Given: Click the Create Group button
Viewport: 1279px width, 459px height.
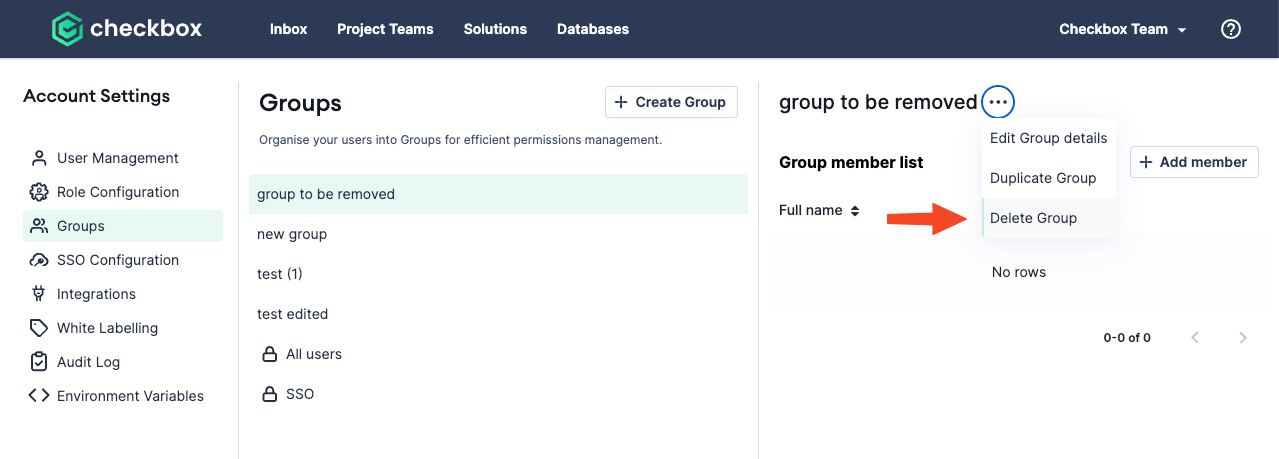Looking at the screenshot, I should 672,102.
